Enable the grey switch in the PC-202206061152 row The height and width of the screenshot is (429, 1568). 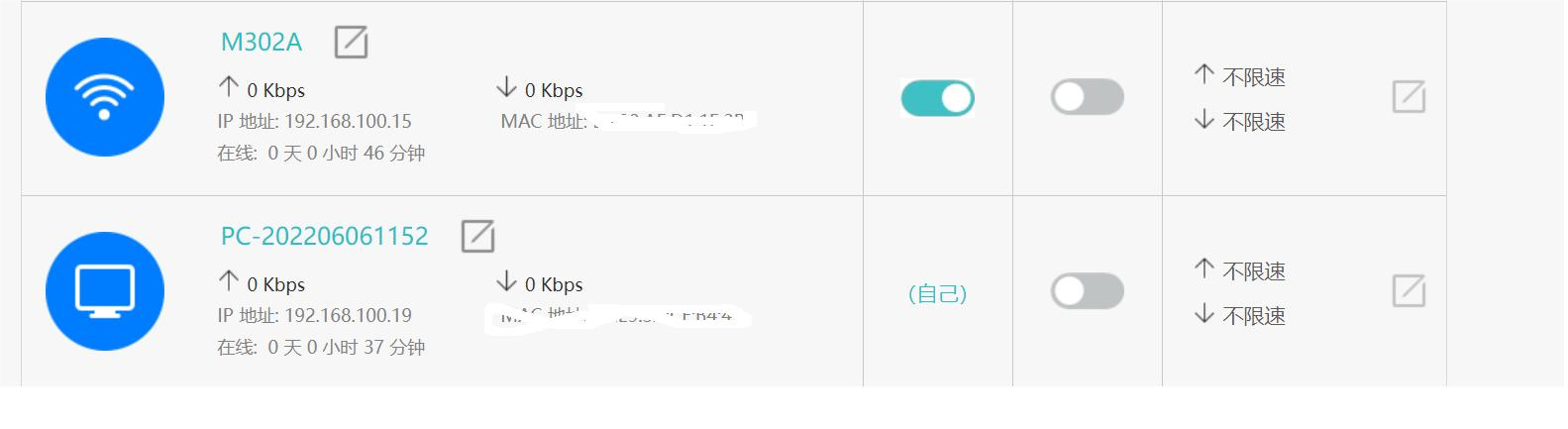tap(1087, 291)
